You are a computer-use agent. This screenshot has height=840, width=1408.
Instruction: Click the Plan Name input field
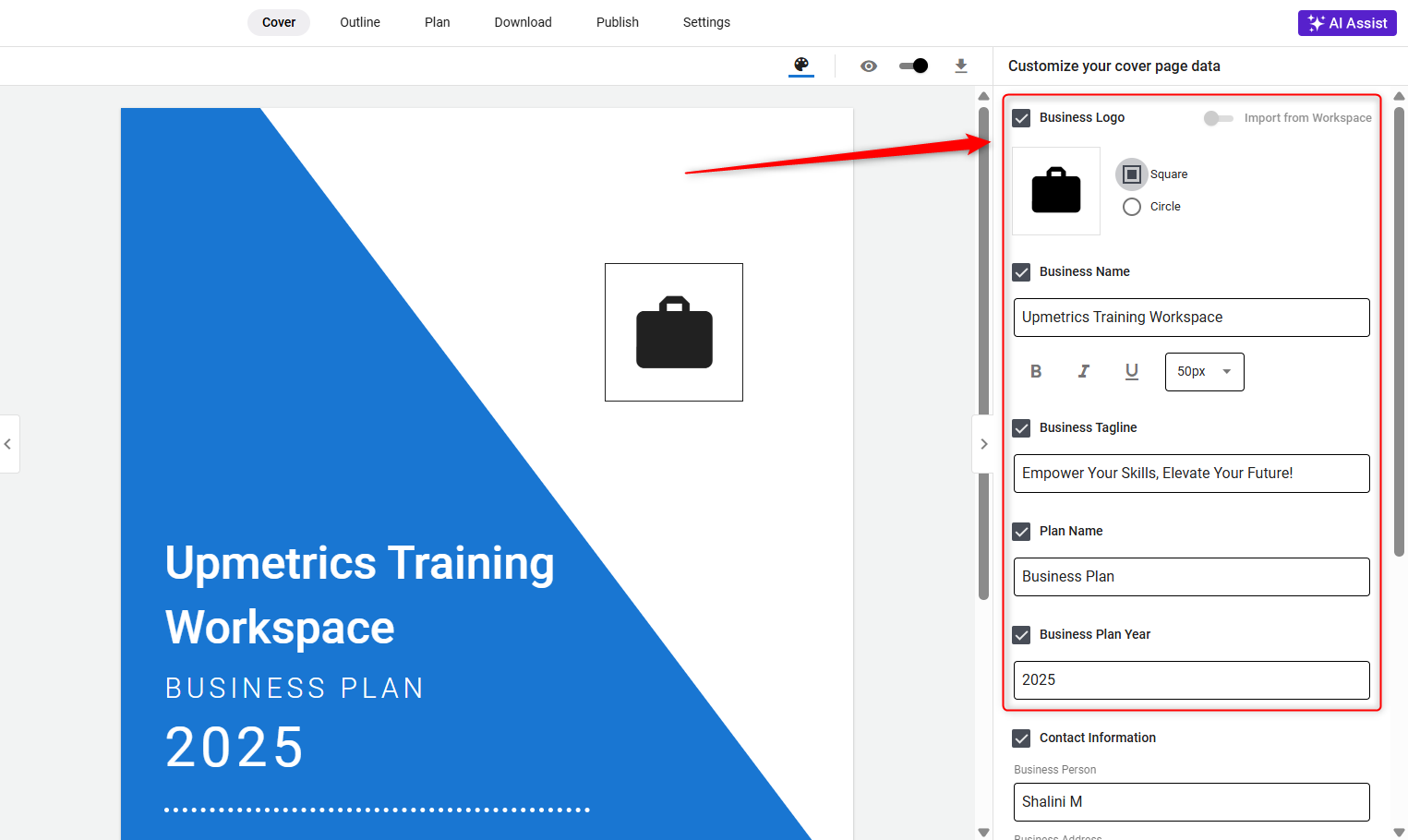1191,577
